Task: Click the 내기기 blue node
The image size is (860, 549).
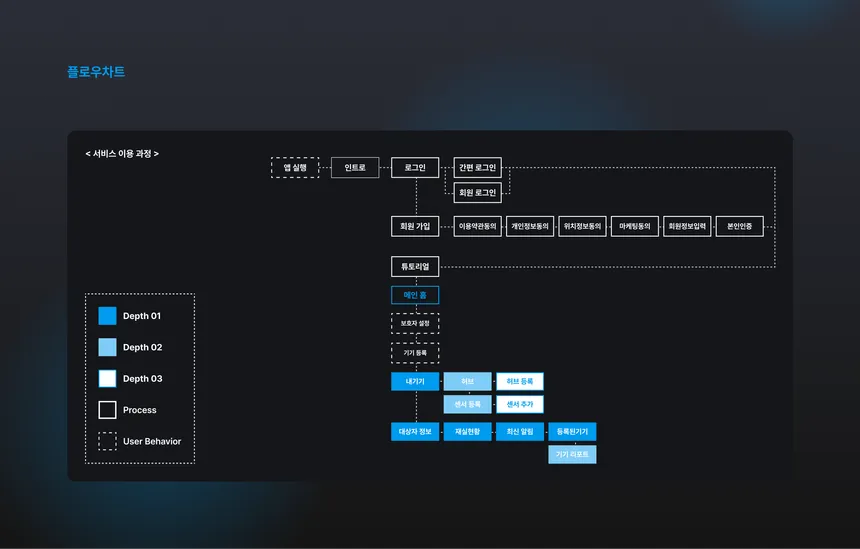Action: [415, 381]
